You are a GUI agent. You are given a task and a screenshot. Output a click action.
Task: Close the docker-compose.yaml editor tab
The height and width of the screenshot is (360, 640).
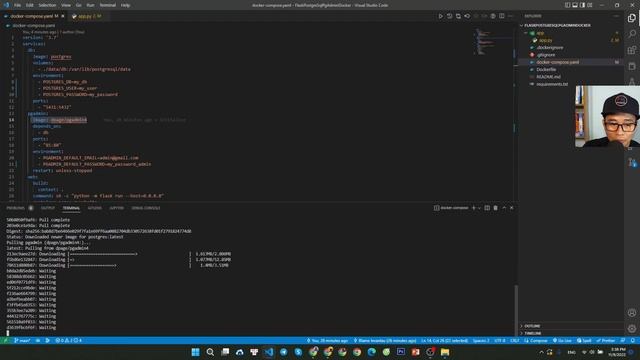(x=63, y=16)
